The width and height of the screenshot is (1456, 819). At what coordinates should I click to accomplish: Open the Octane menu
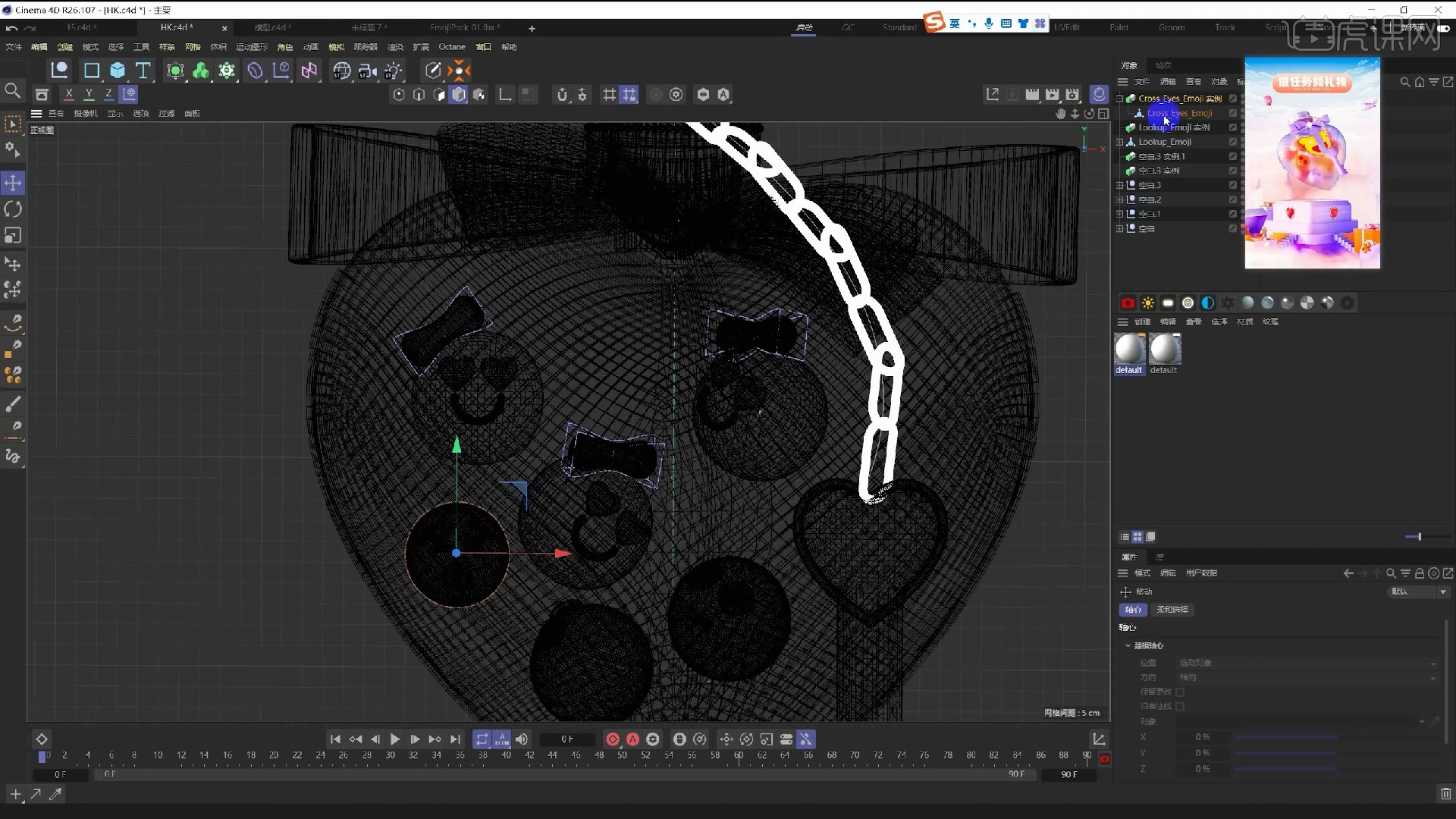(452, 46)
